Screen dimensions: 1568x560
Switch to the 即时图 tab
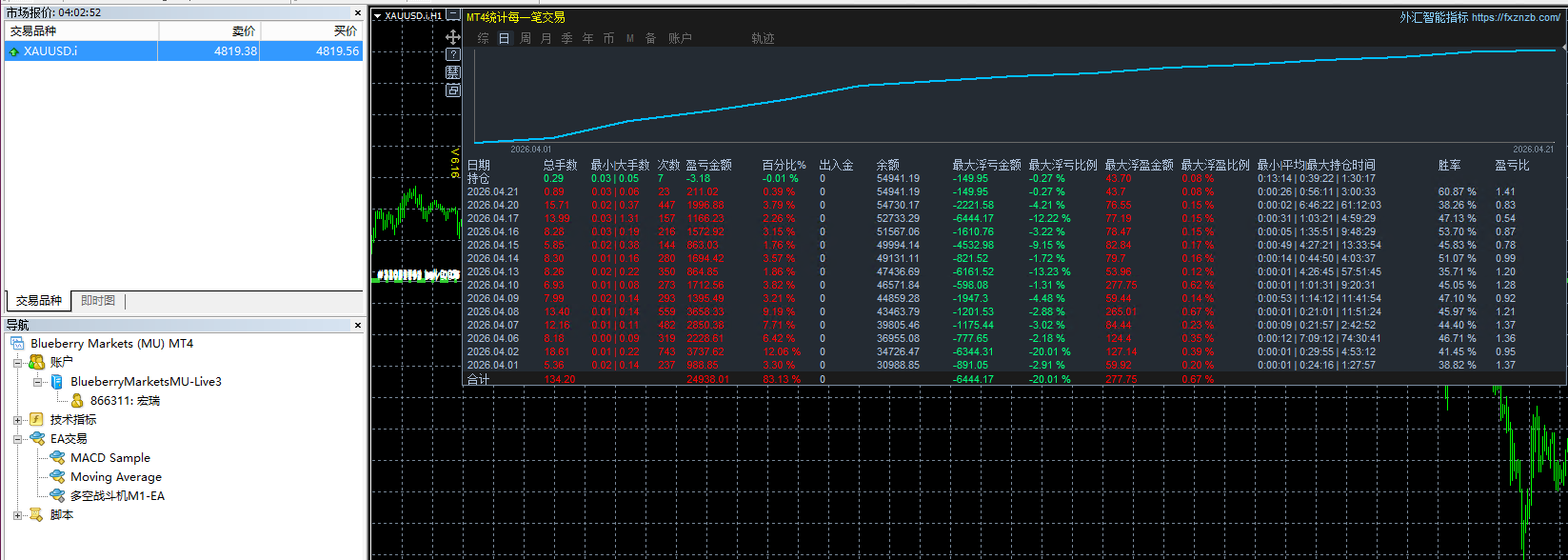(x=98, y=301)
